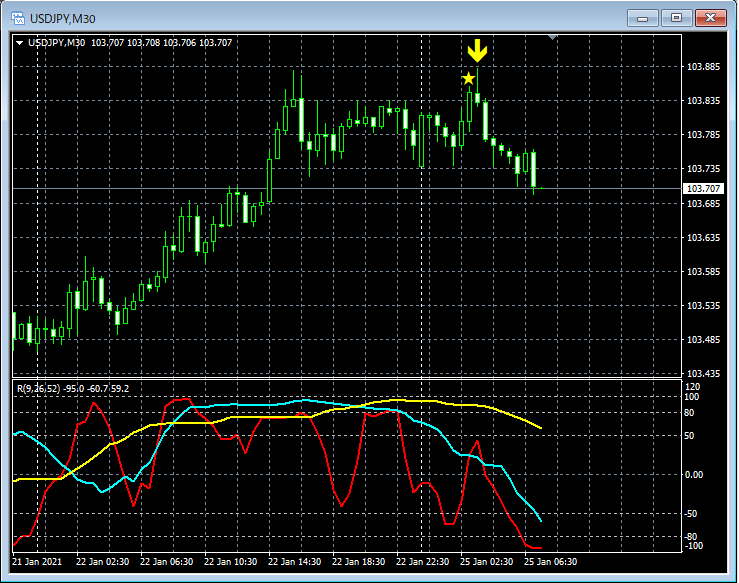Click the 22 Jan 18:30 time label

359,562
